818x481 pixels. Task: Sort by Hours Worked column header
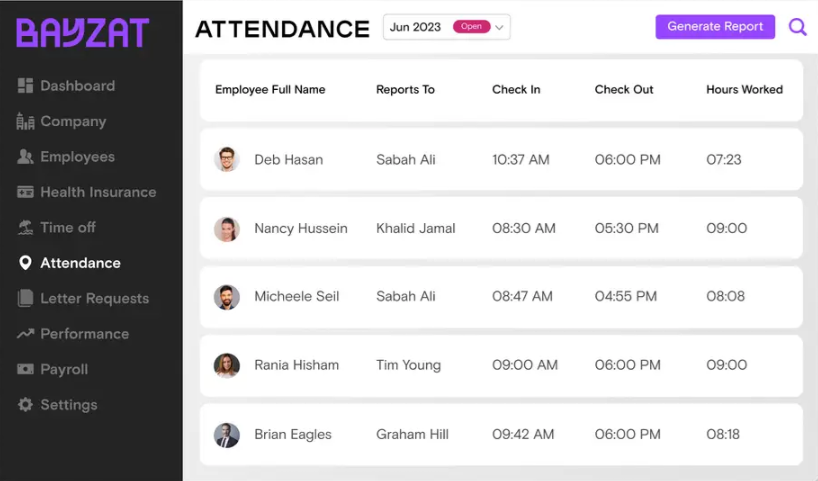pyautogui.click(x=744, y=90)
